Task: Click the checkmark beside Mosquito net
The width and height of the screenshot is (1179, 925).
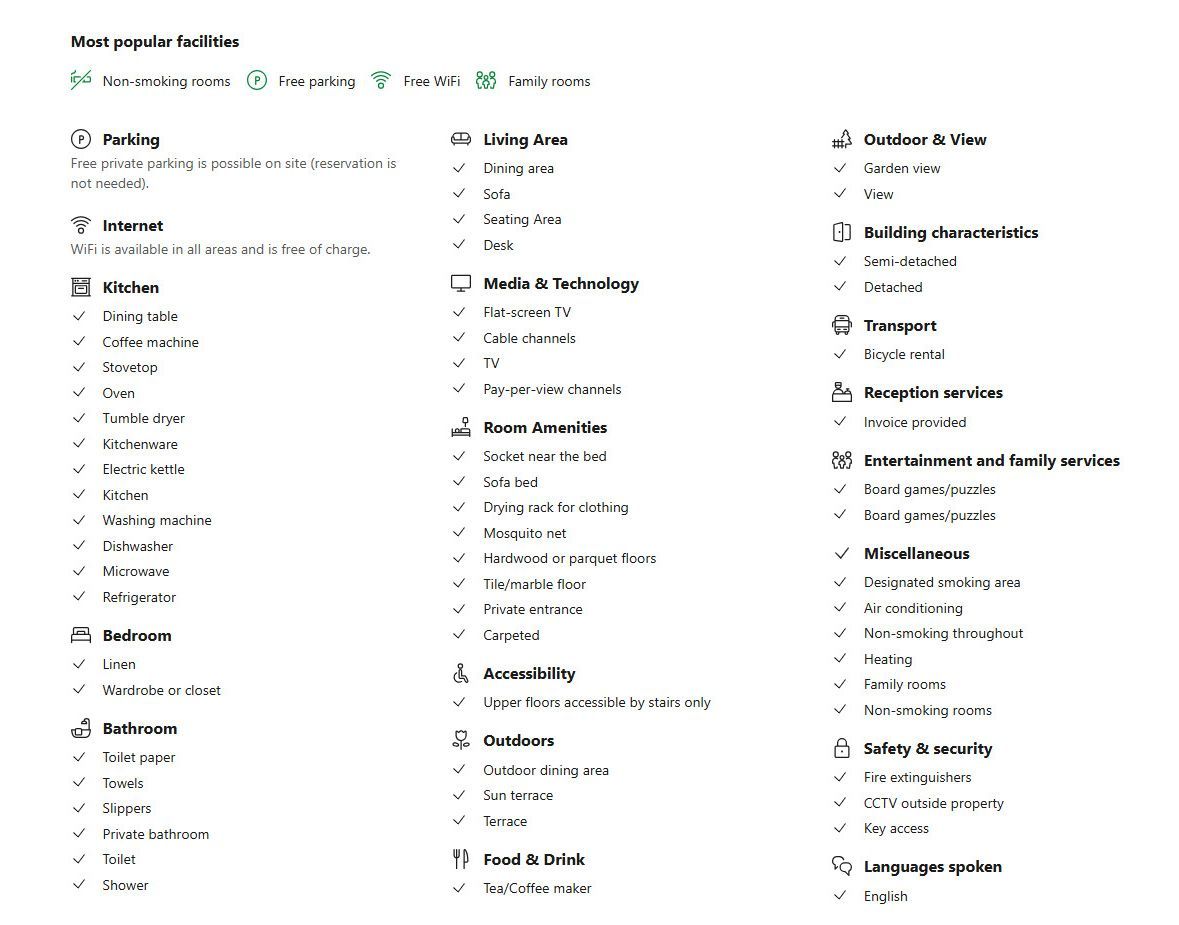Action: (x=459, y=532)
